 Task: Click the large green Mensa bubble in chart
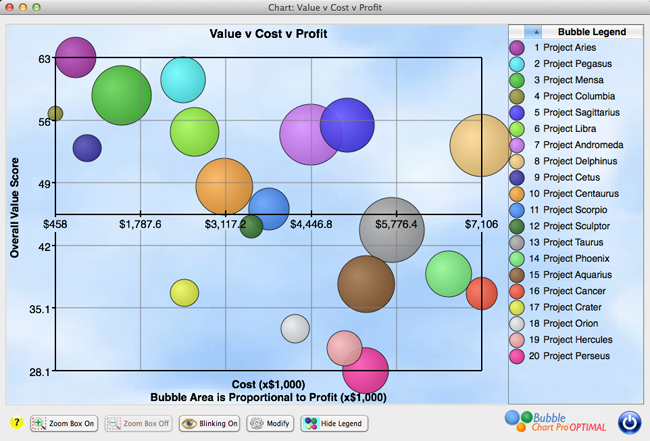121,95
